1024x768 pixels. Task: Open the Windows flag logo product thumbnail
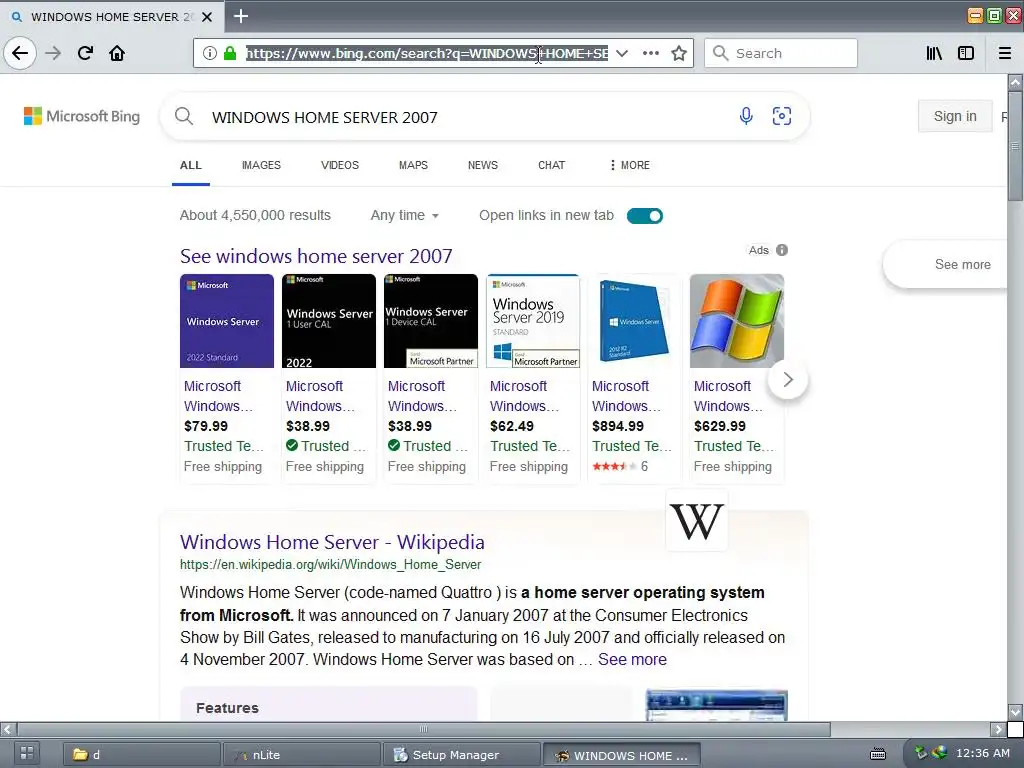coord(737,321)
